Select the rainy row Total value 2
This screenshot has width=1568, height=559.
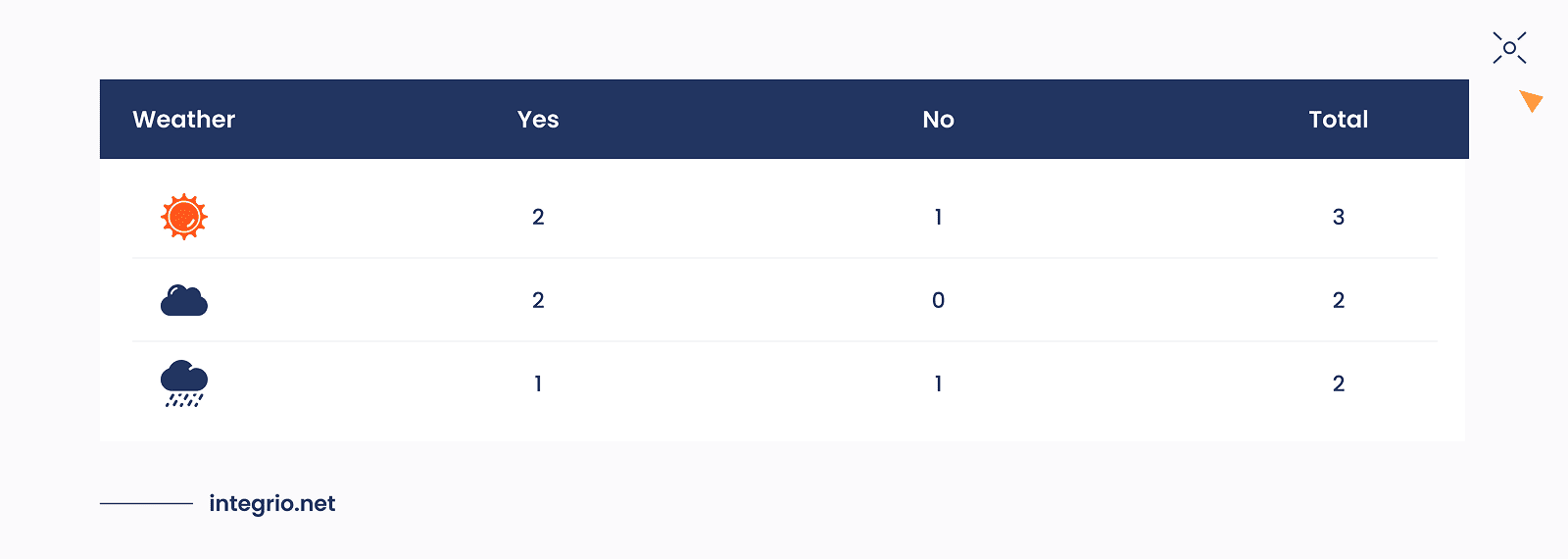click(1338, 383)
